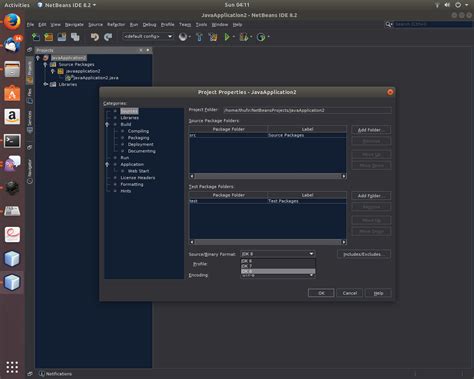Select the Documenting category
Viewport: 474px width, 379px height.
point(142,151)
